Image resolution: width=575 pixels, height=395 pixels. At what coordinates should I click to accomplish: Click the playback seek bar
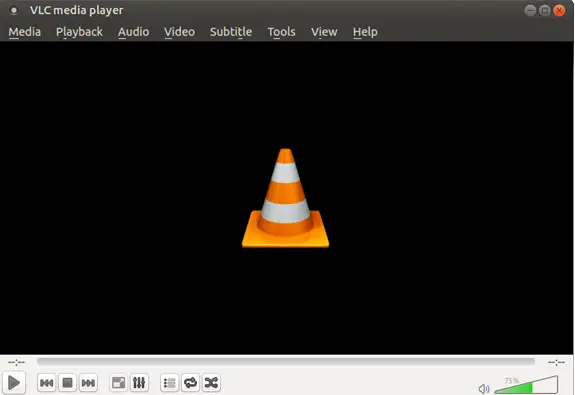(286, 362)
